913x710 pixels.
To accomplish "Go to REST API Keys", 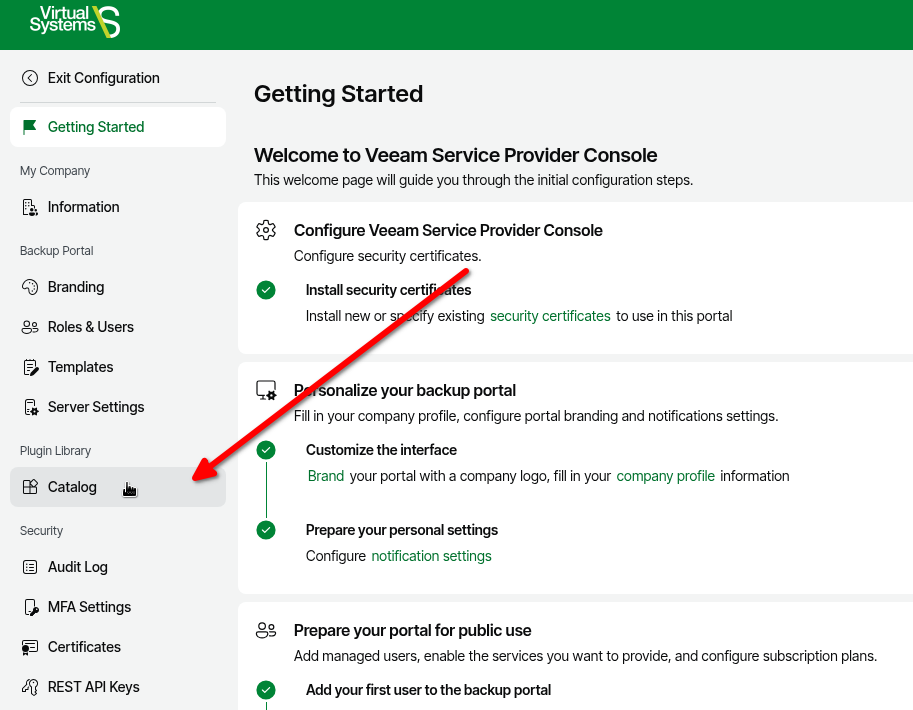I will point(93,687).
